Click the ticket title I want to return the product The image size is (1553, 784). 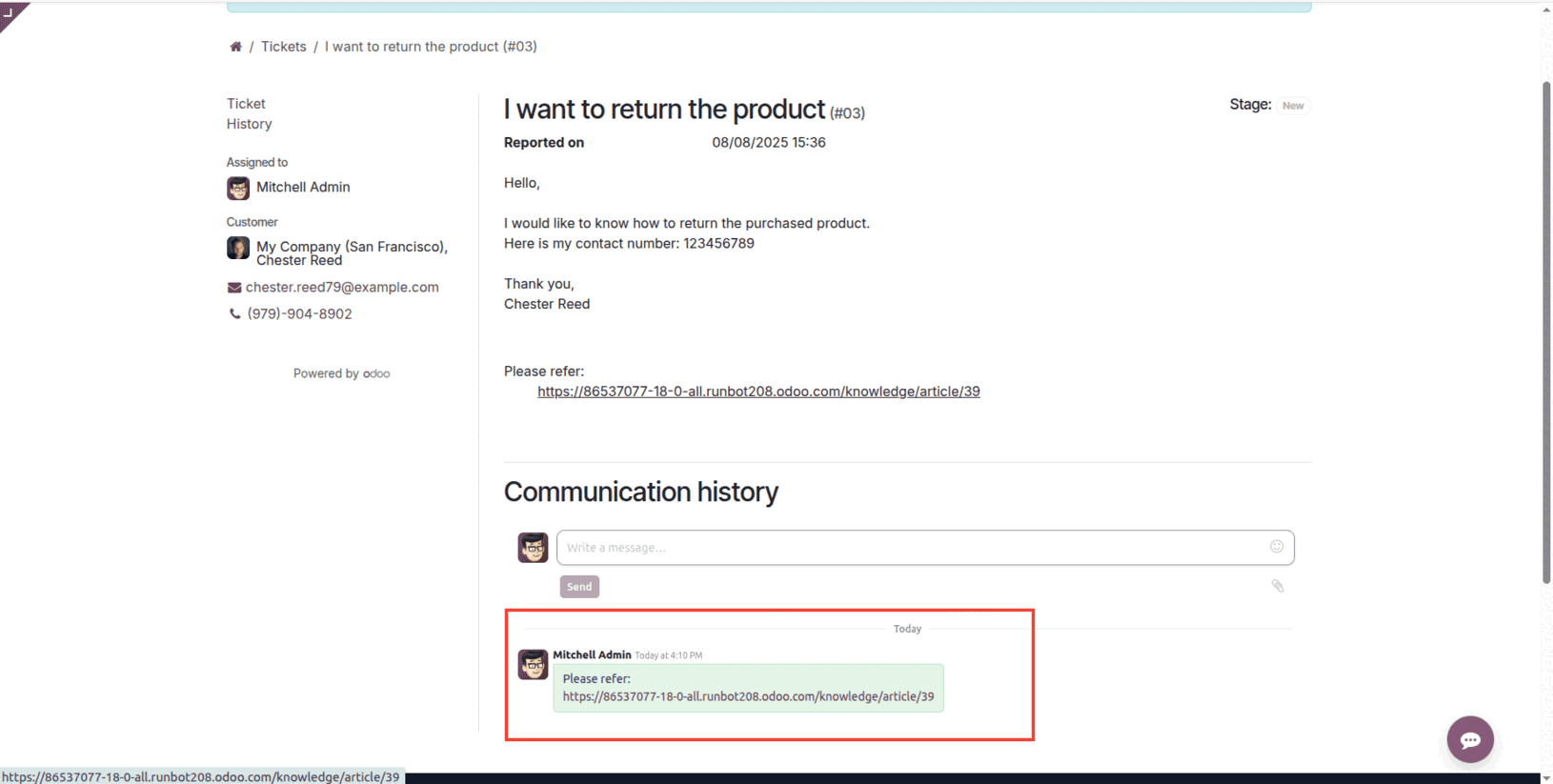click(664, 110)
